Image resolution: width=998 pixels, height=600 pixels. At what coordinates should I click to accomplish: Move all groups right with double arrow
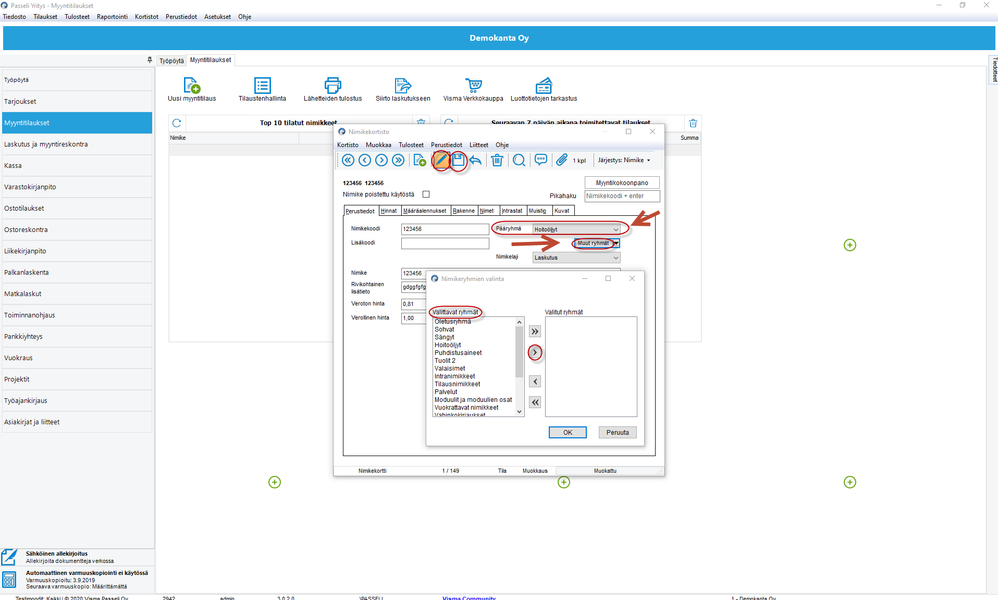point(535,331)
